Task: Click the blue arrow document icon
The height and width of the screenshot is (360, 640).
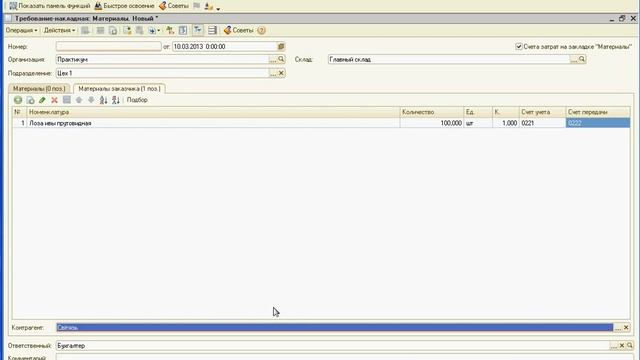Action: pyautogui.click(x=152, y=31)
